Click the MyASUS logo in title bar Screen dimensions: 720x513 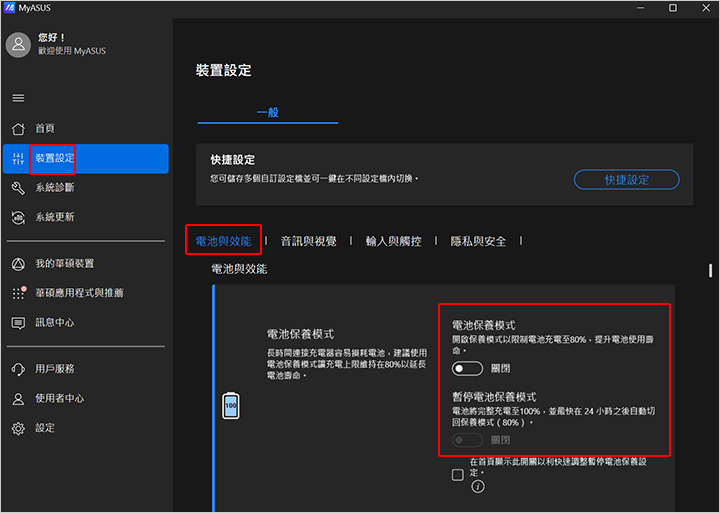[9, 8]
